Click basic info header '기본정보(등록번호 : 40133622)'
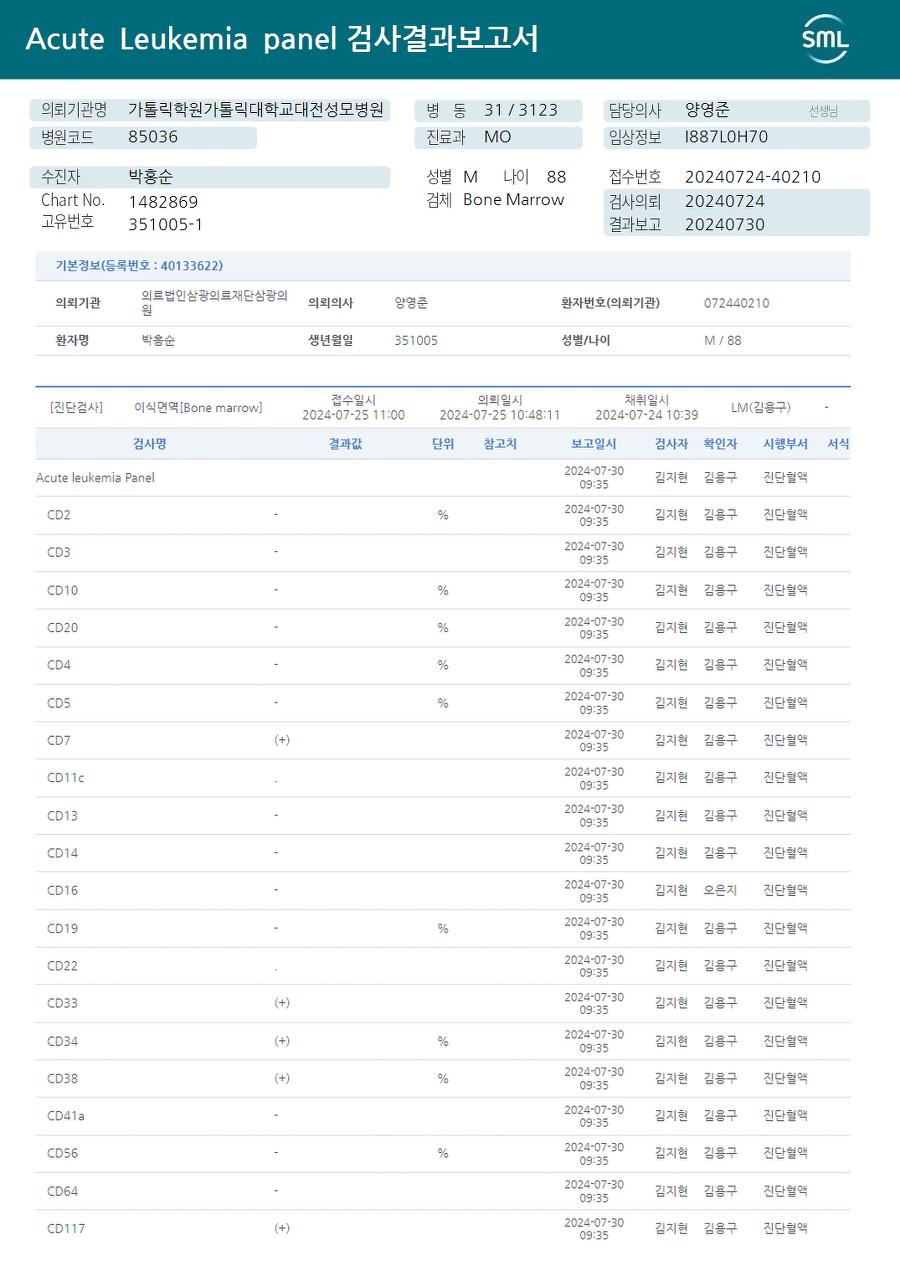Screen dimensions: 900x1271 point(139,266)
